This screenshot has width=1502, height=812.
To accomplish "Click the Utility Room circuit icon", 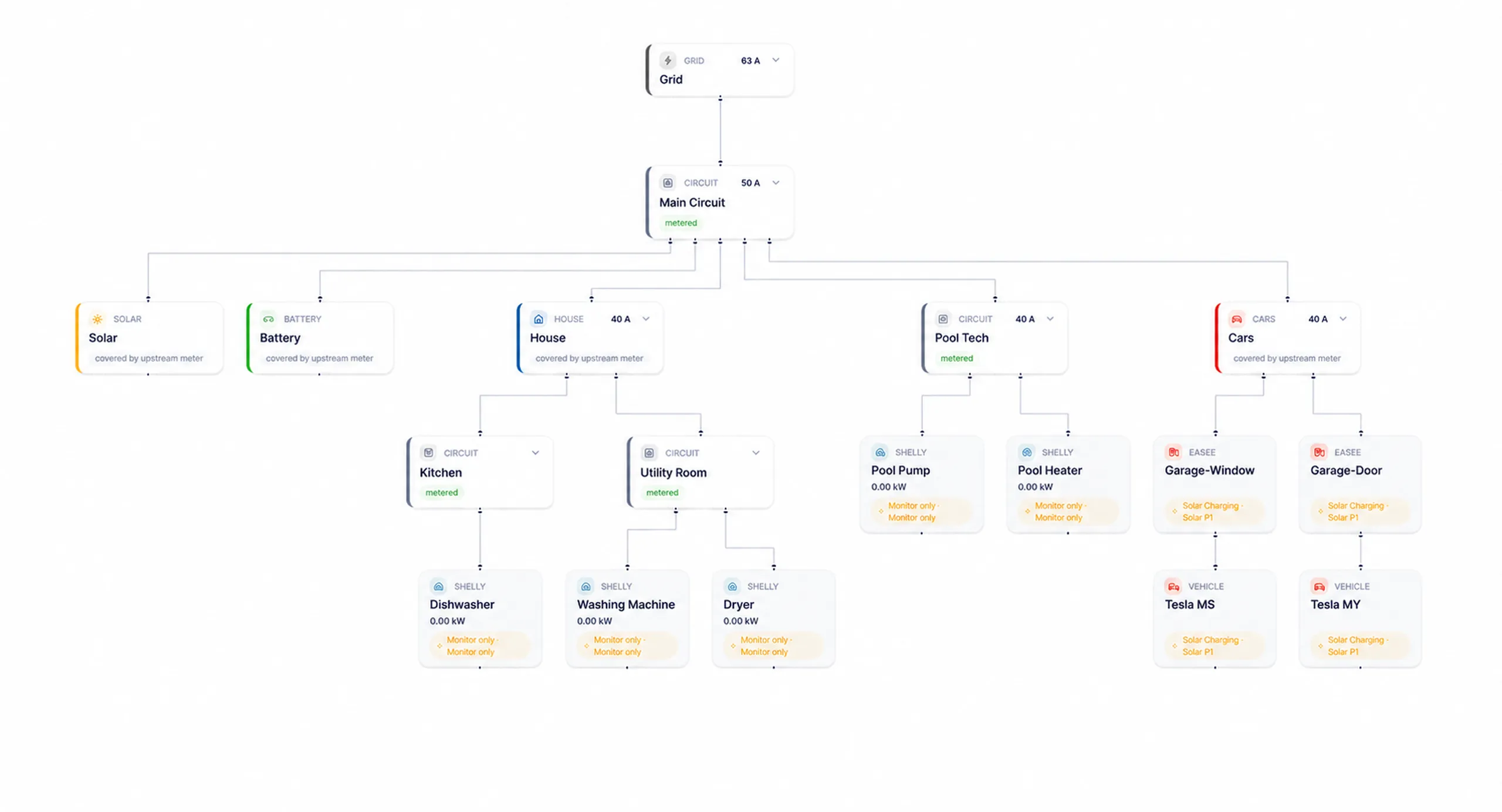I will [x=649, y=452].
